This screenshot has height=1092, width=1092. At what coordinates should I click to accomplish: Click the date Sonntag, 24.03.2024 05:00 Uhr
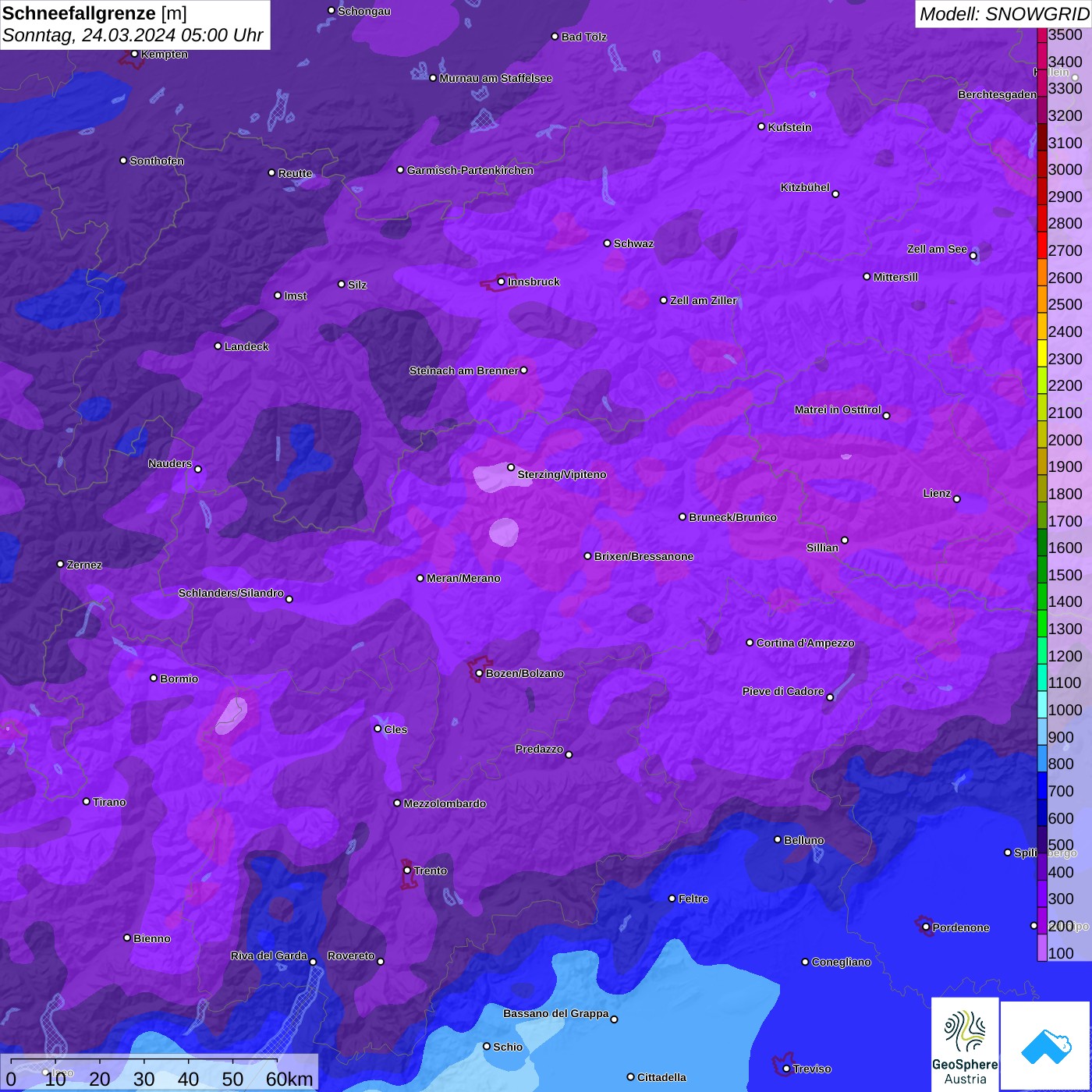[x=133, y=36]
